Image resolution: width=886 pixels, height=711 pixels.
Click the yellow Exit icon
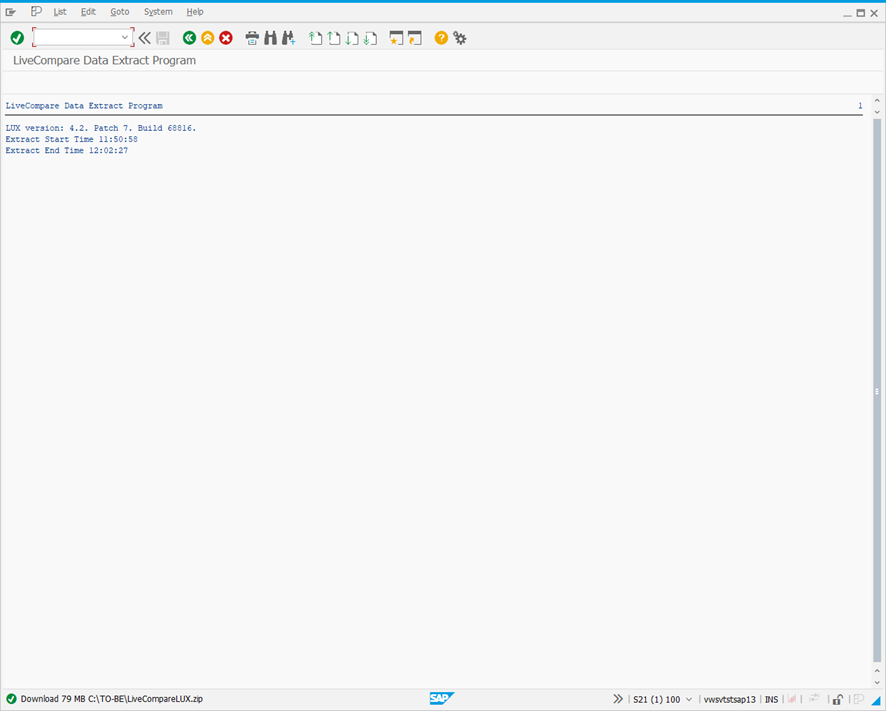(x=207, y=38)
